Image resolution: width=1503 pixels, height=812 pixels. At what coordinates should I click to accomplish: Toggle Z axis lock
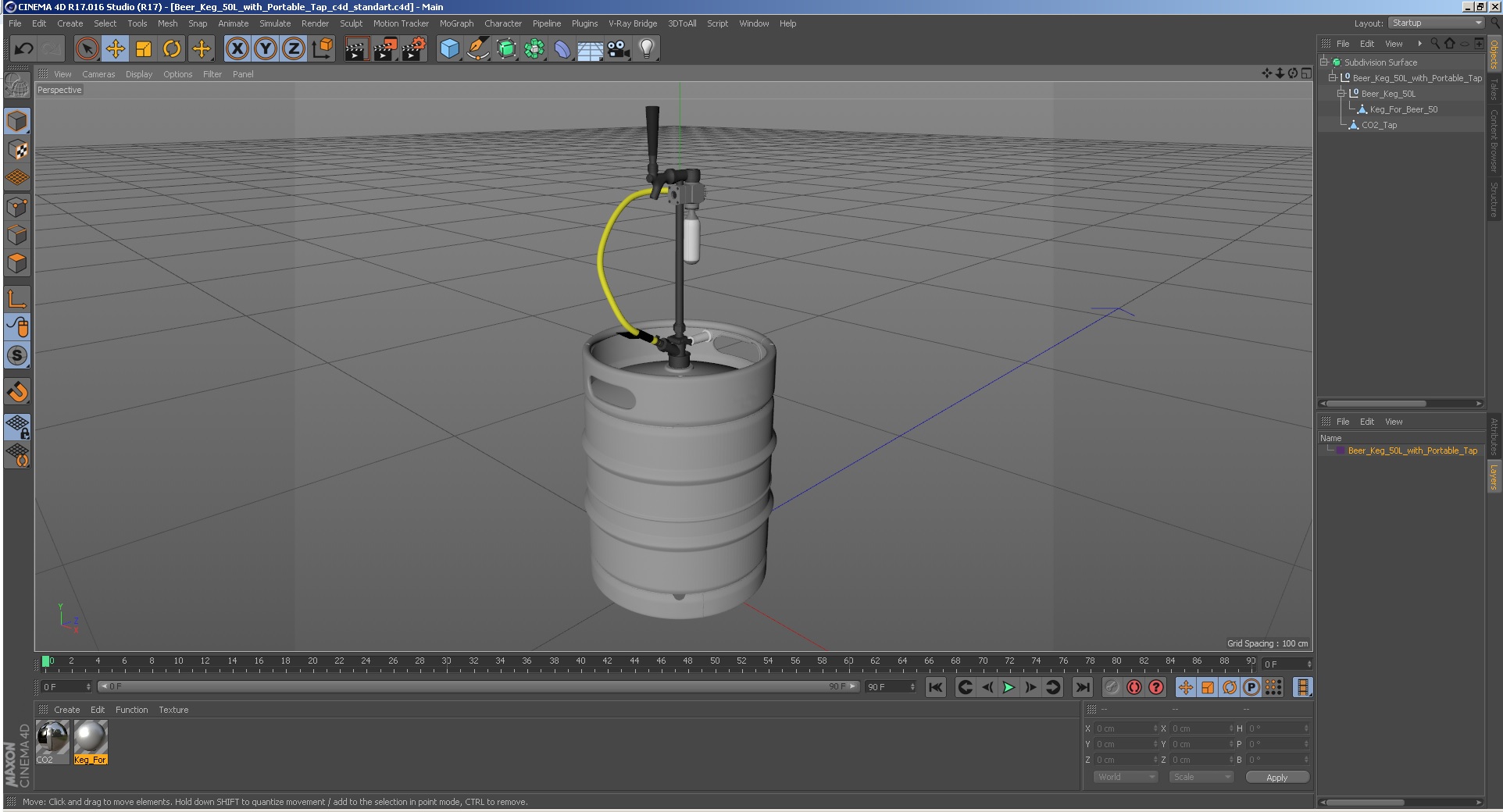coord(294,48)
